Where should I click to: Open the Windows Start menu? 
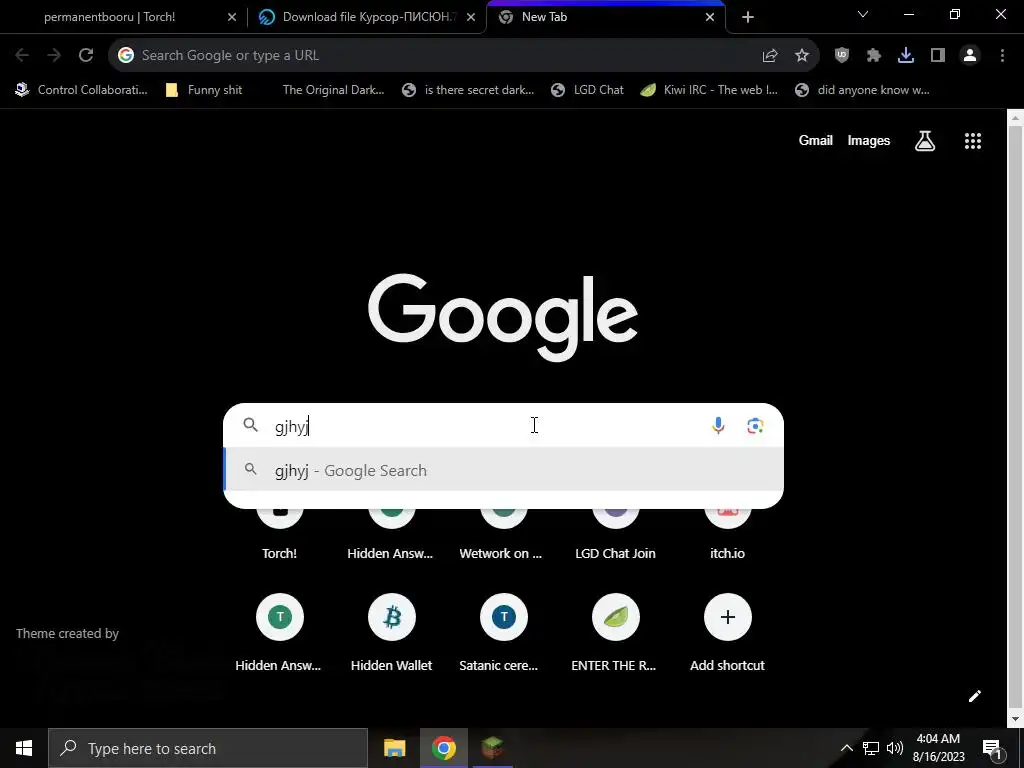click(24, 748)
